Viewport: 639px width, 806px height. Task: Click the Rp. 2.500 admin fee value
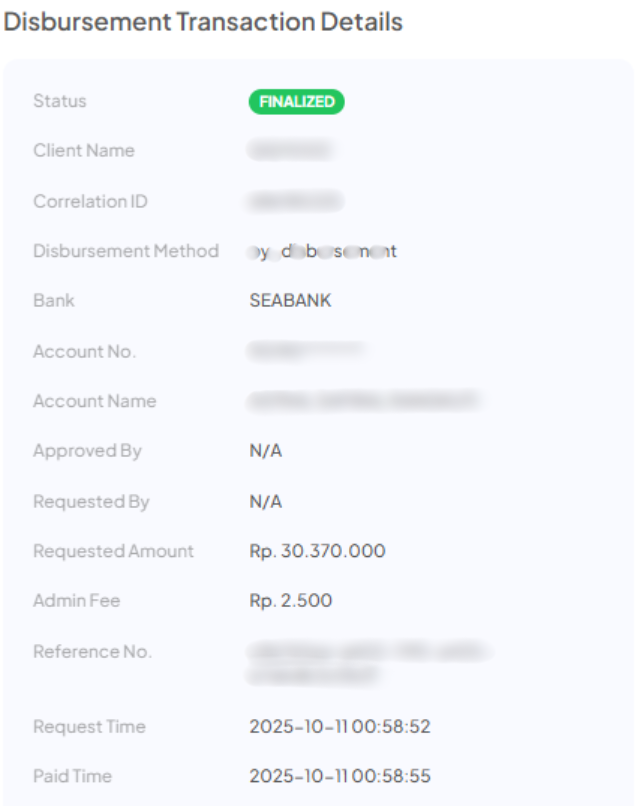pyautogui.click(x=291, y=601)
